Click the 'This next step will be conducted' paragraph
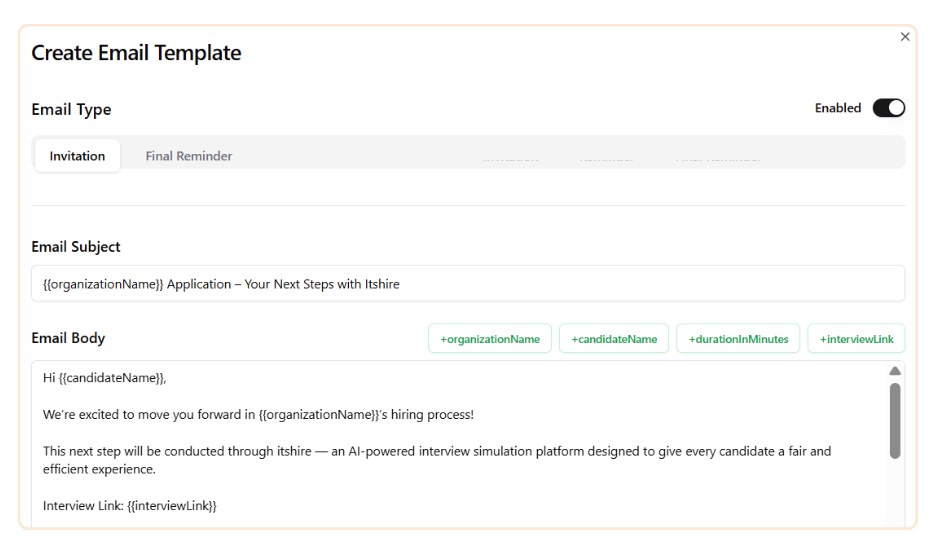The image size is (936, 554). pyautogui.click(x=436, y=452)
